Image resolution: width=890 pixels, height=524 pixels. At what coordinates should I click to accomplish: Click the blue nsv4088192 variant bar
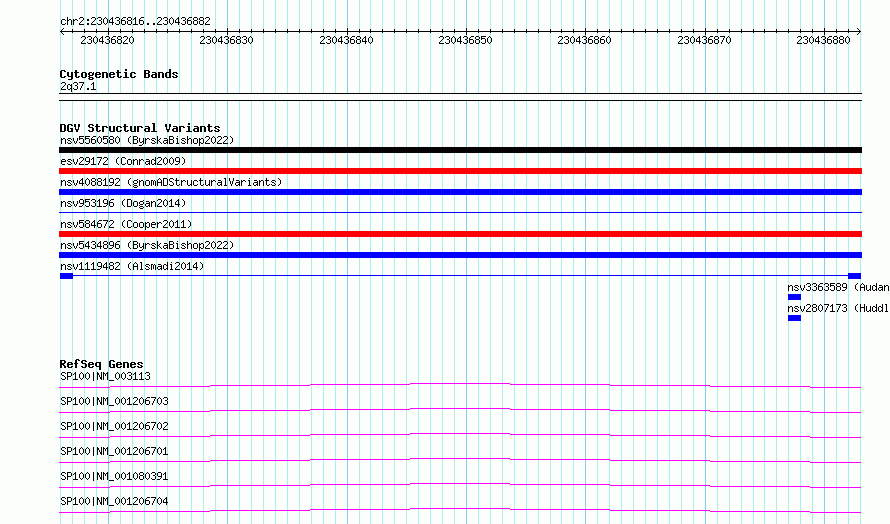pyautogui.click(x=460, y=192)
